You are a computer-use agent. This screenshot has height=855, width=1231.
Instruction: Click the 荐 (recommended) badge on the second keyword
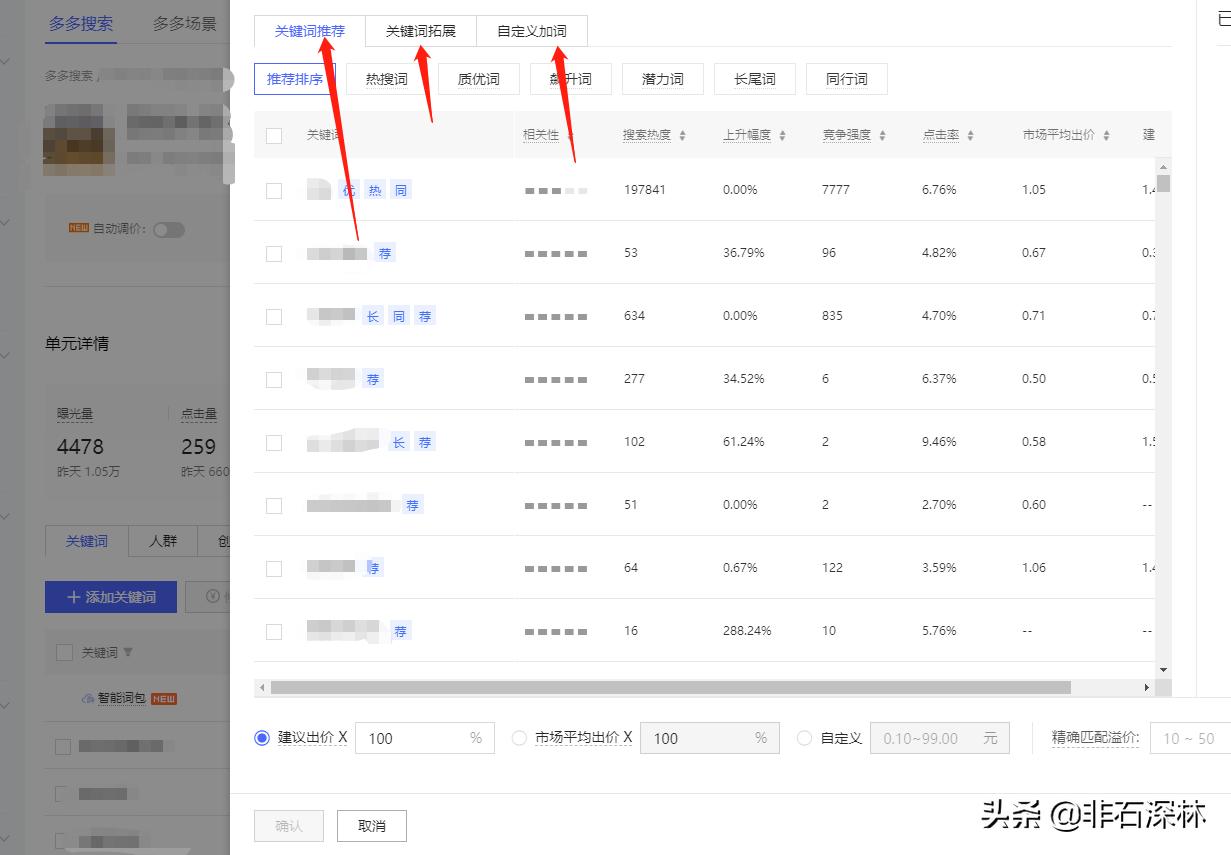click(x=385, y=253)
